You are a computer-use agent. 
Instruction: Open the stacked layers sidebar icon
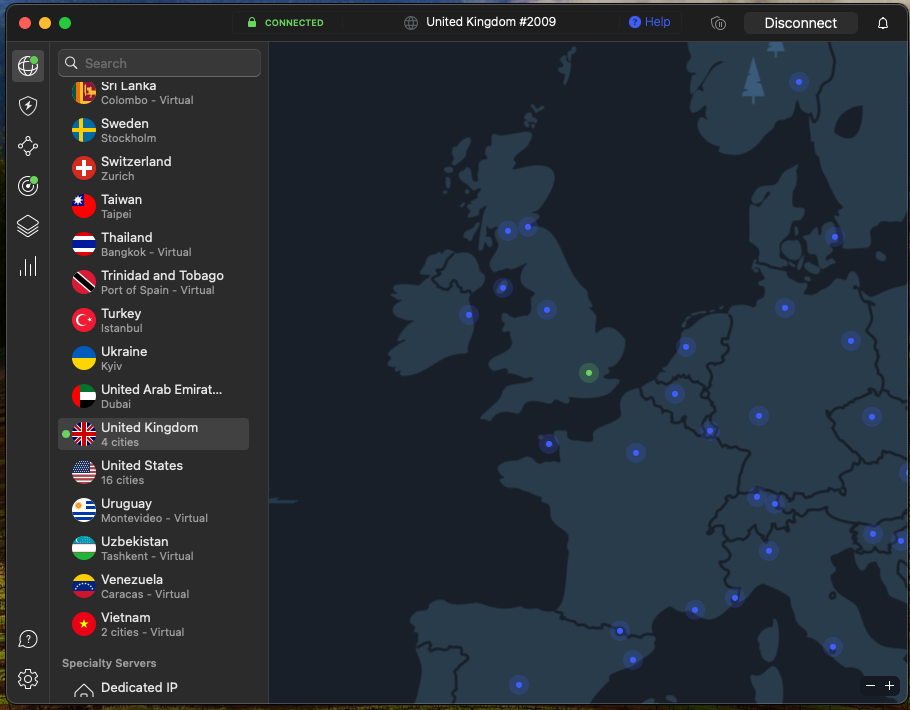(x=28, y=226)
